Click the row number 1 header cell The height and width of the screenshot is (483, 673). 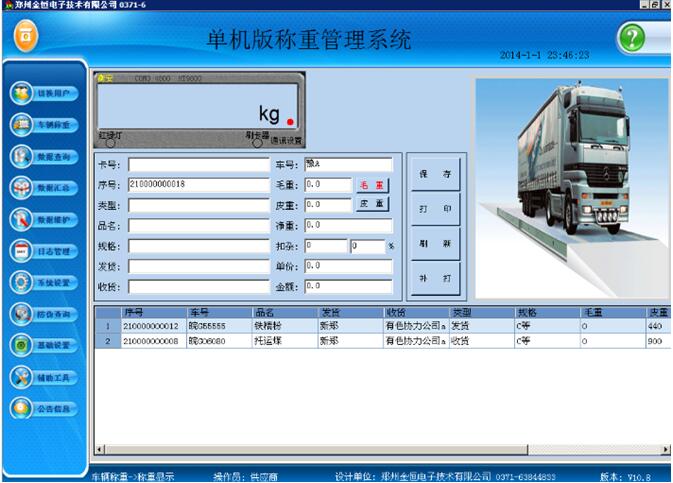108,326
